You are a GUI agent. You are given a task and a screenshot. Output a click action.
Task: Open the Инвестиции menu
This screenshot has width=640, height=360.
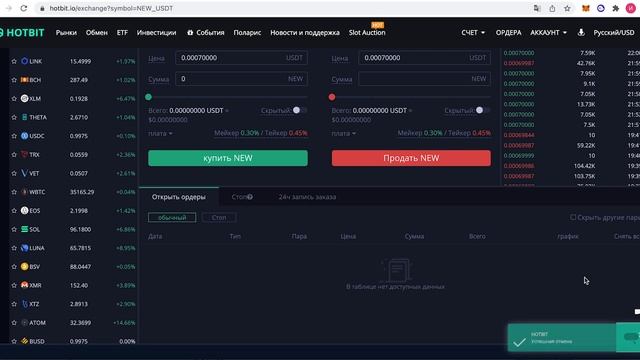[156, 33]
